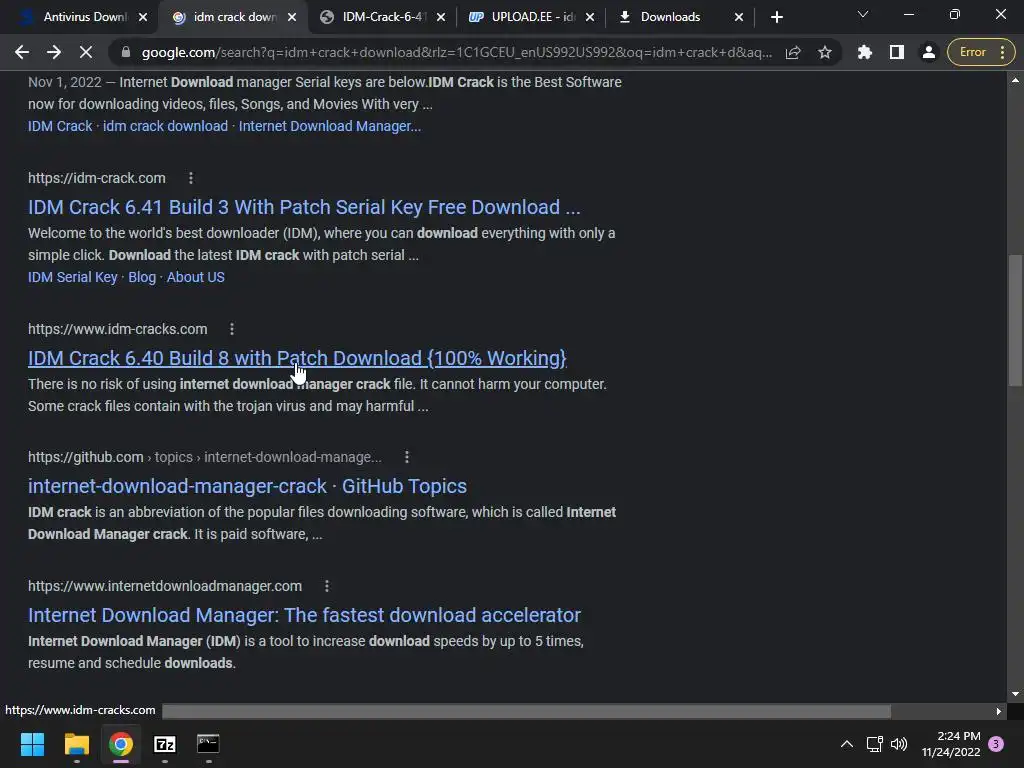
Task: Click the scroll up arrow
Action: click(1015, 80)
